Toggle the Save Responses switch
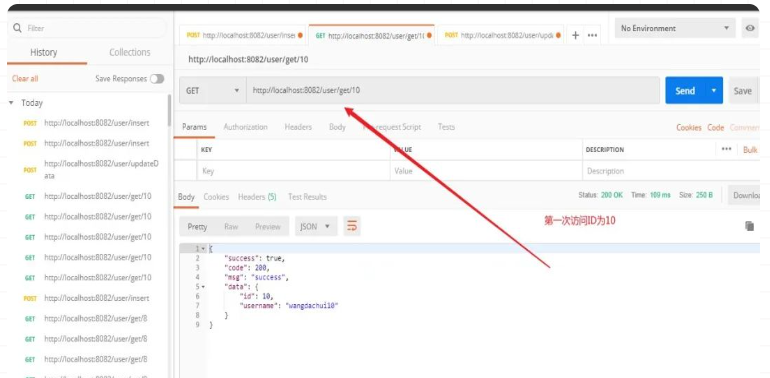 [x=157, y=79]
